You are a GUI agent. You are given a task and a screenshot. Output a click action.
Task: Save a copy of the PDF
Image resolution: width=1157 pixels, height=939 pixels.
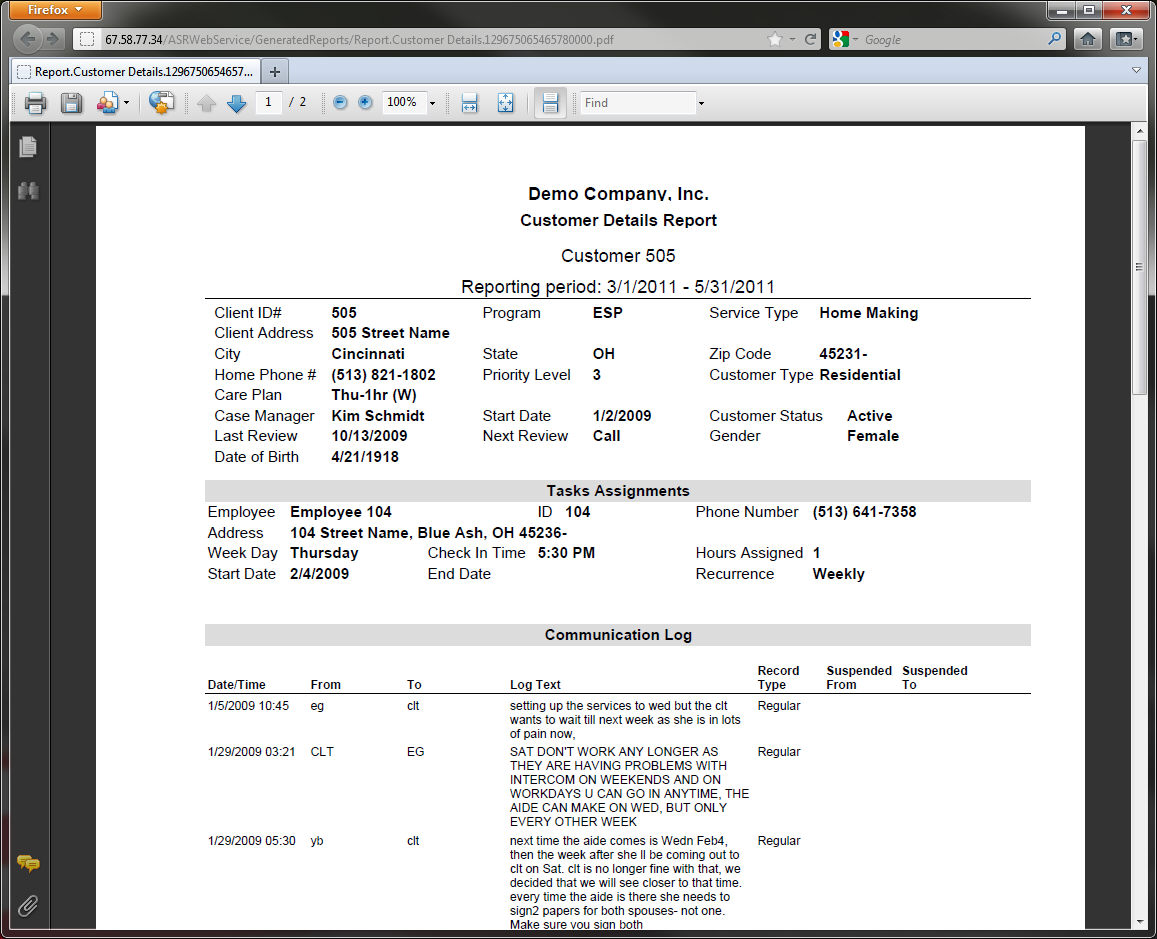pos(71,103)
